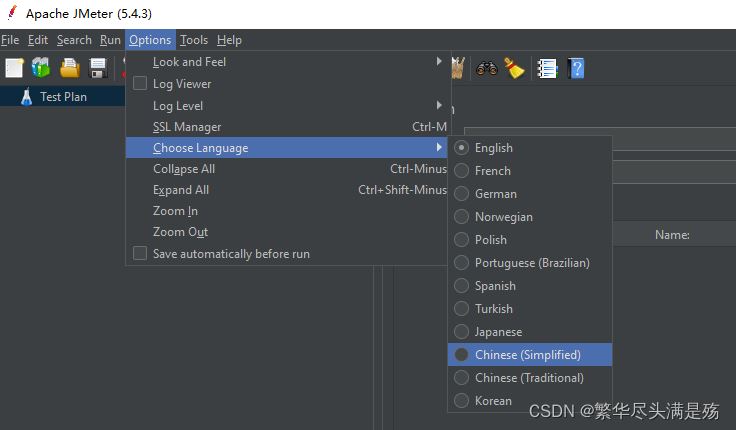Screen dimensions: 736x430
Task: Open the Templates toolbar icon
Action: pos(41,68)
